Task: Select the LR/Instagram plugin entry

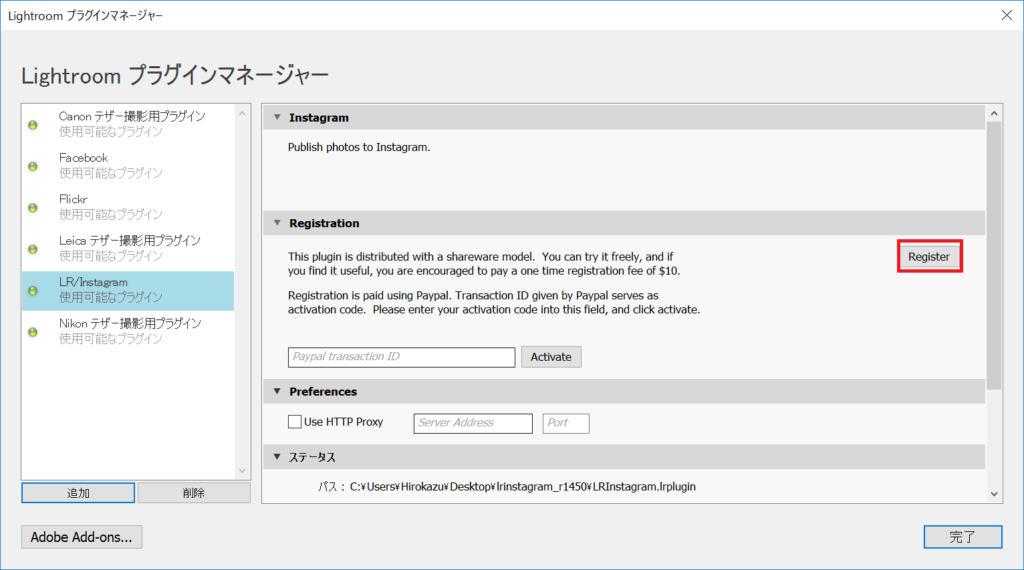Action: point(128,291)
